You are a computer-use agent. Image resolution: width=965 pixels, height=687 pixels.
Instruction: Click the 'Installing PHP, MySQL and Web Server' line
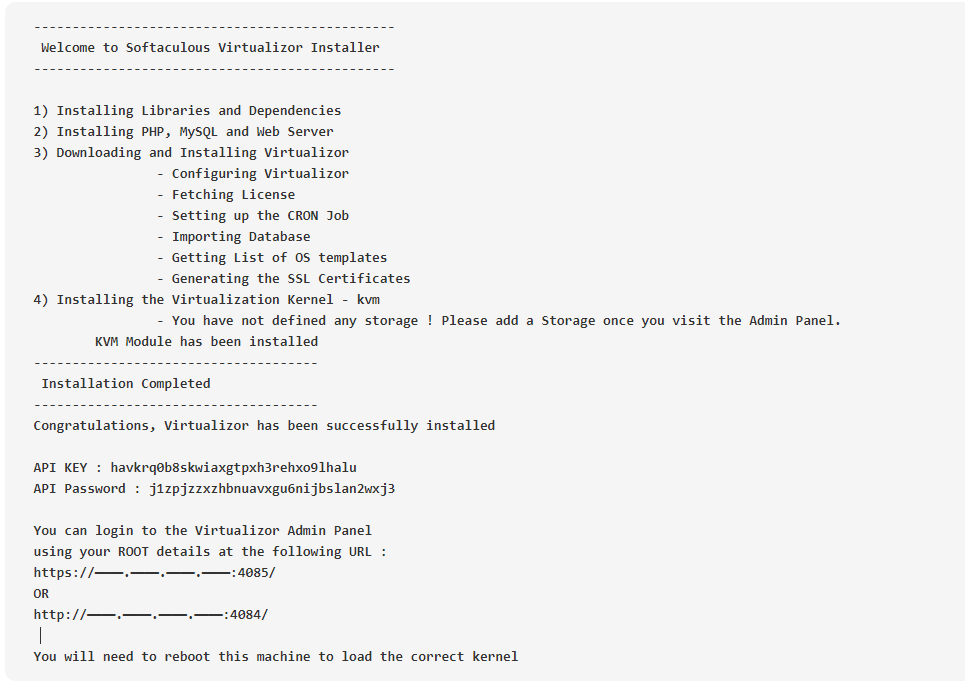(x=183, y=132)
